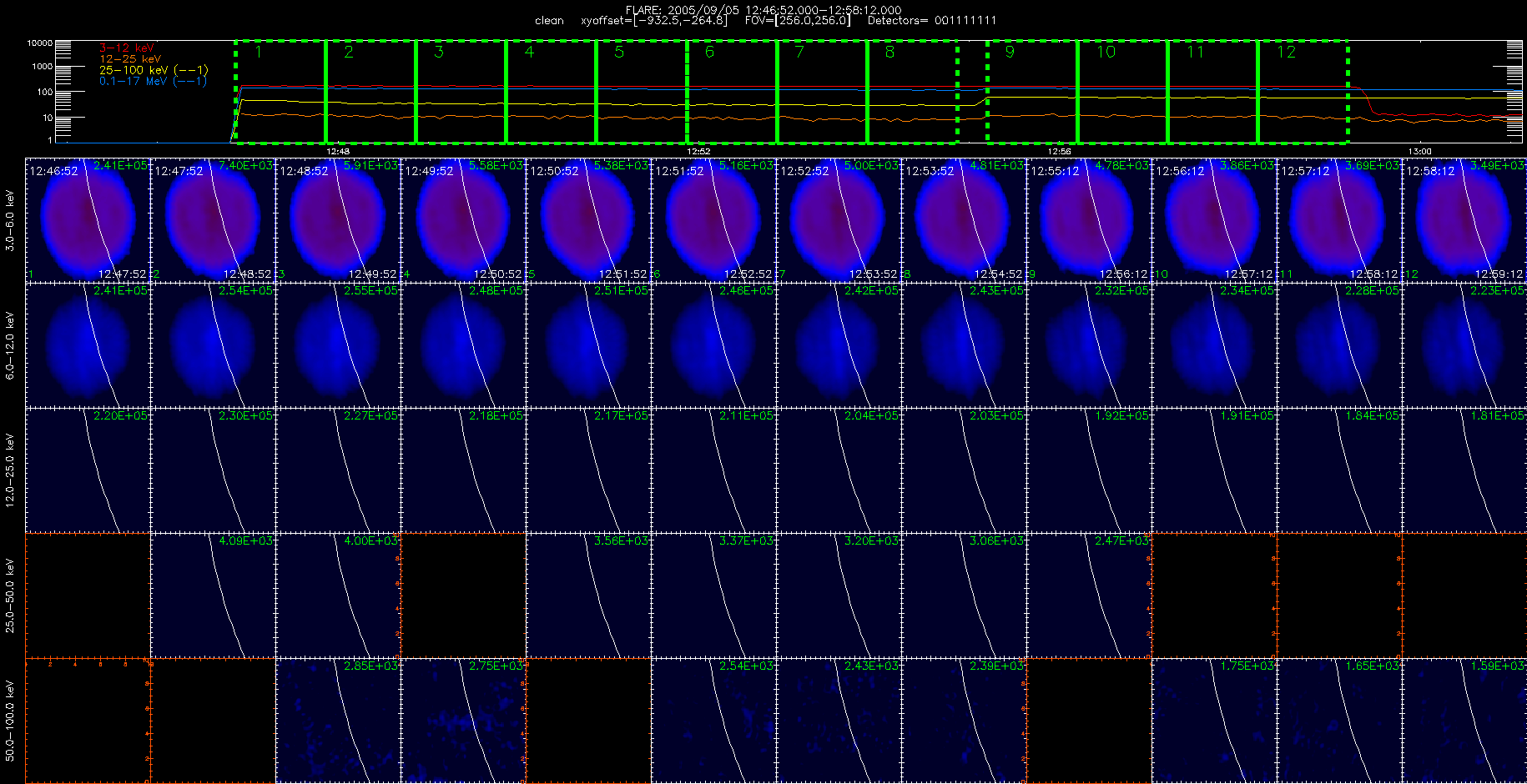Select time interval 2 in the lightcurve
The width and height of the screenshot is (1527, 784).
pyautogui.click(x=370, y=92)
